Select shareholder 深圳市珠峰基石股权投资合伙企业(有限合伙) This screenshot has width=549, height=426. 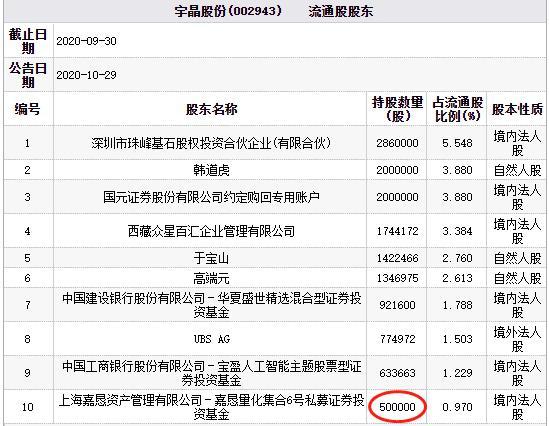[211, 143]
